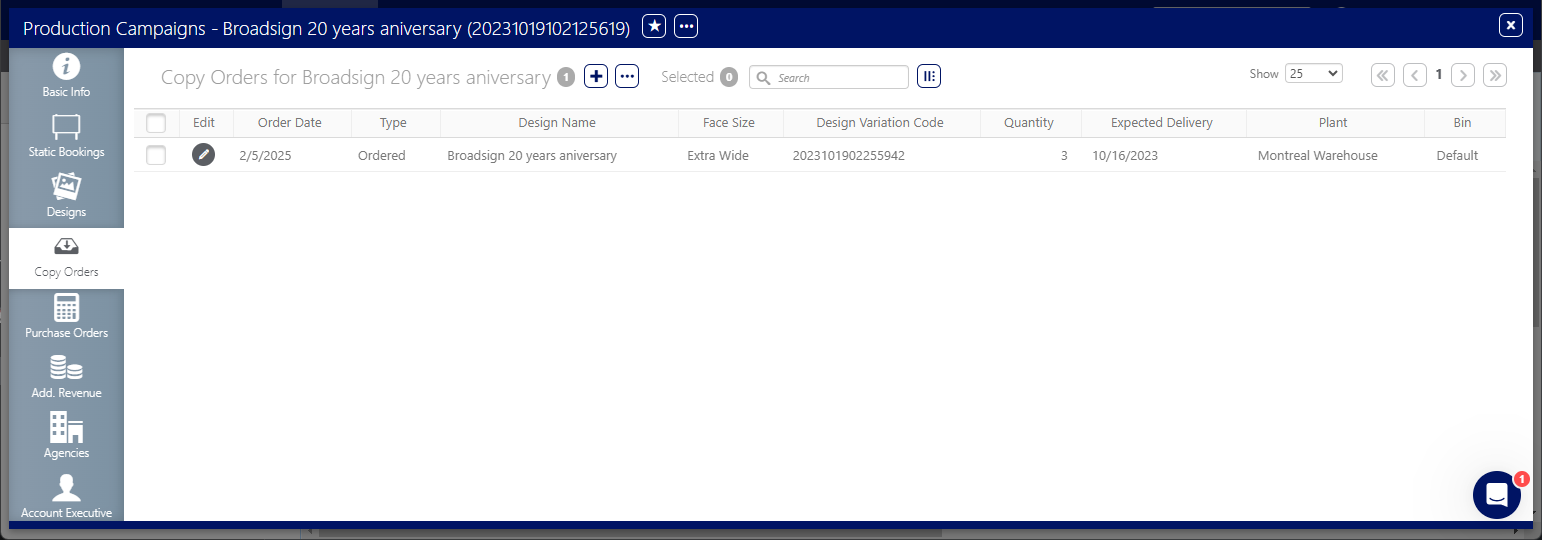1542x540 pixels.
Task: Expand the Show rows-per-page dropdown
Action: tap(1313, 74)
